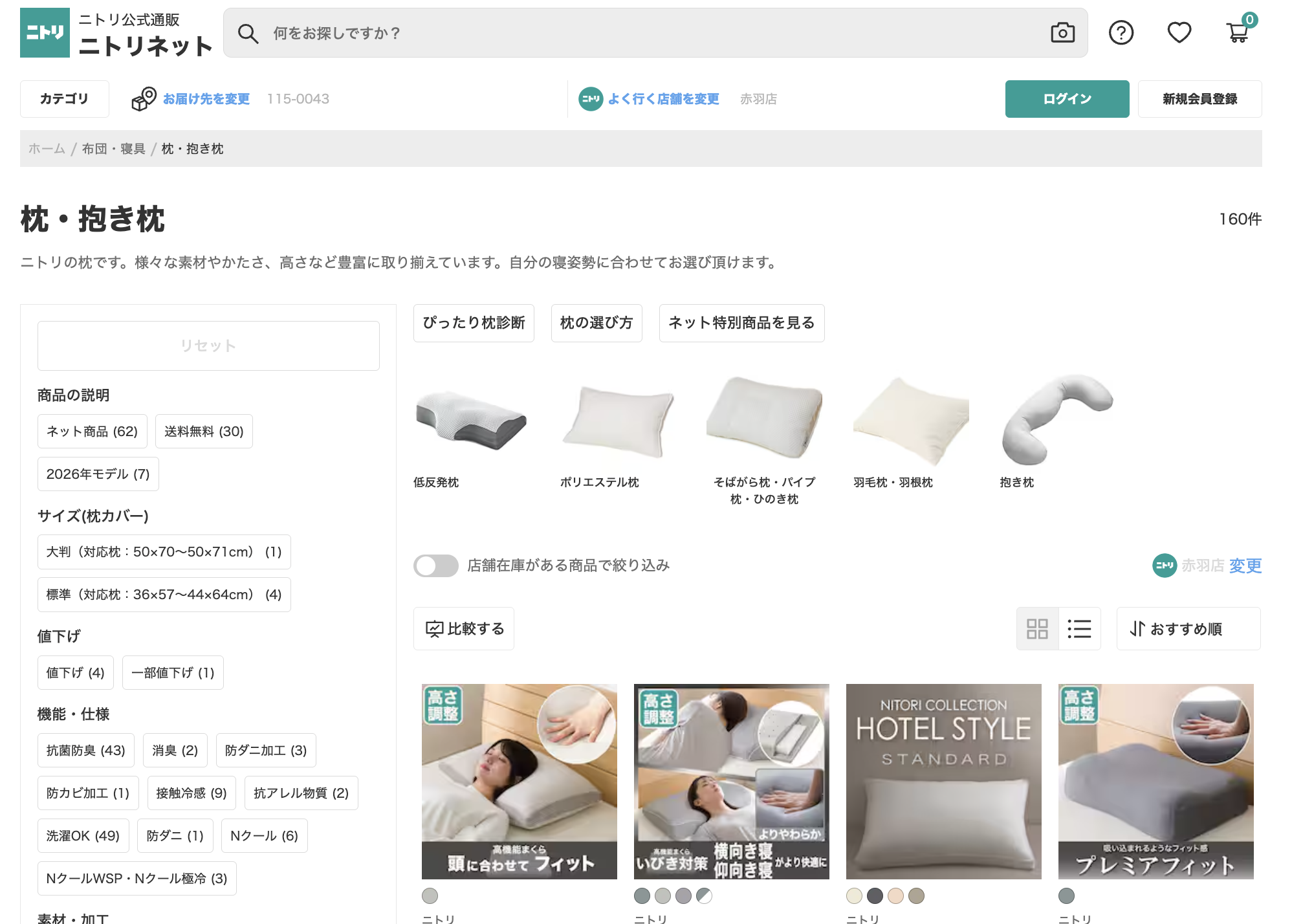
Task: Click the ログイン button
Action: coord(1067,99)
